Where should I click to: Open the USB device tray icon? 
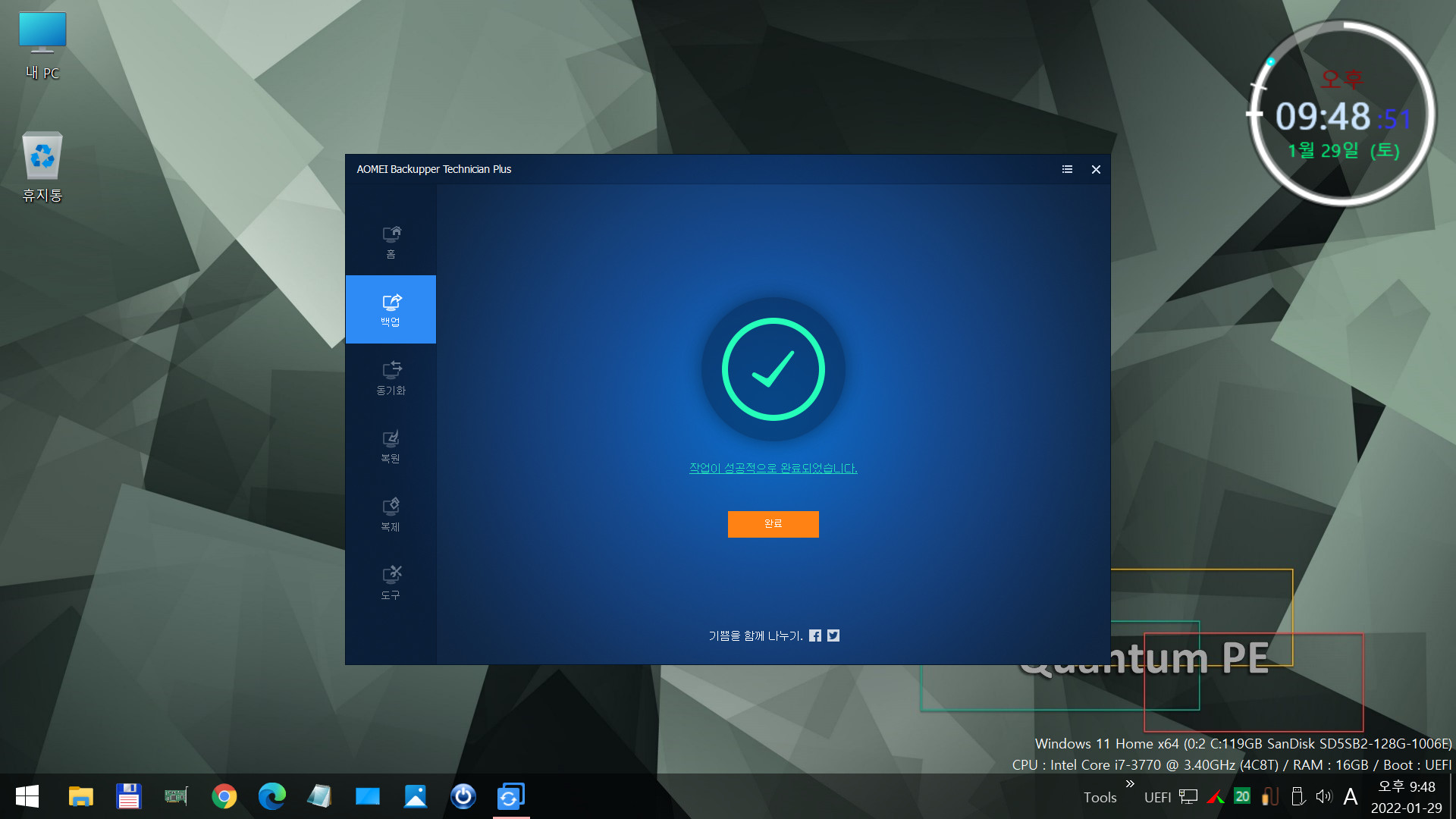click(x=1298, y=796)
